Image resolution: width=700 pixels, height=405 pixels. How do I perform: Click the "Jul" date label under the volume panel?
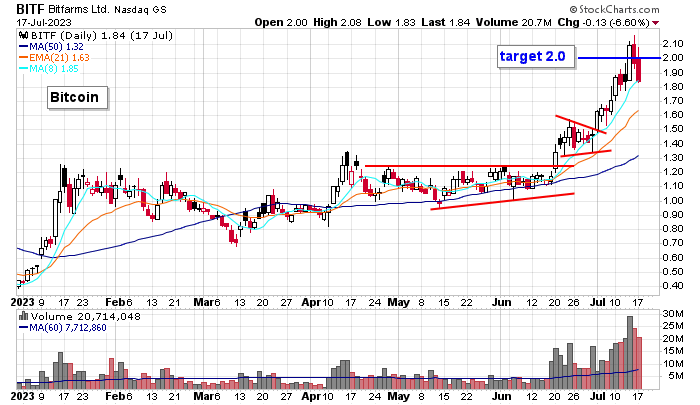597,396
